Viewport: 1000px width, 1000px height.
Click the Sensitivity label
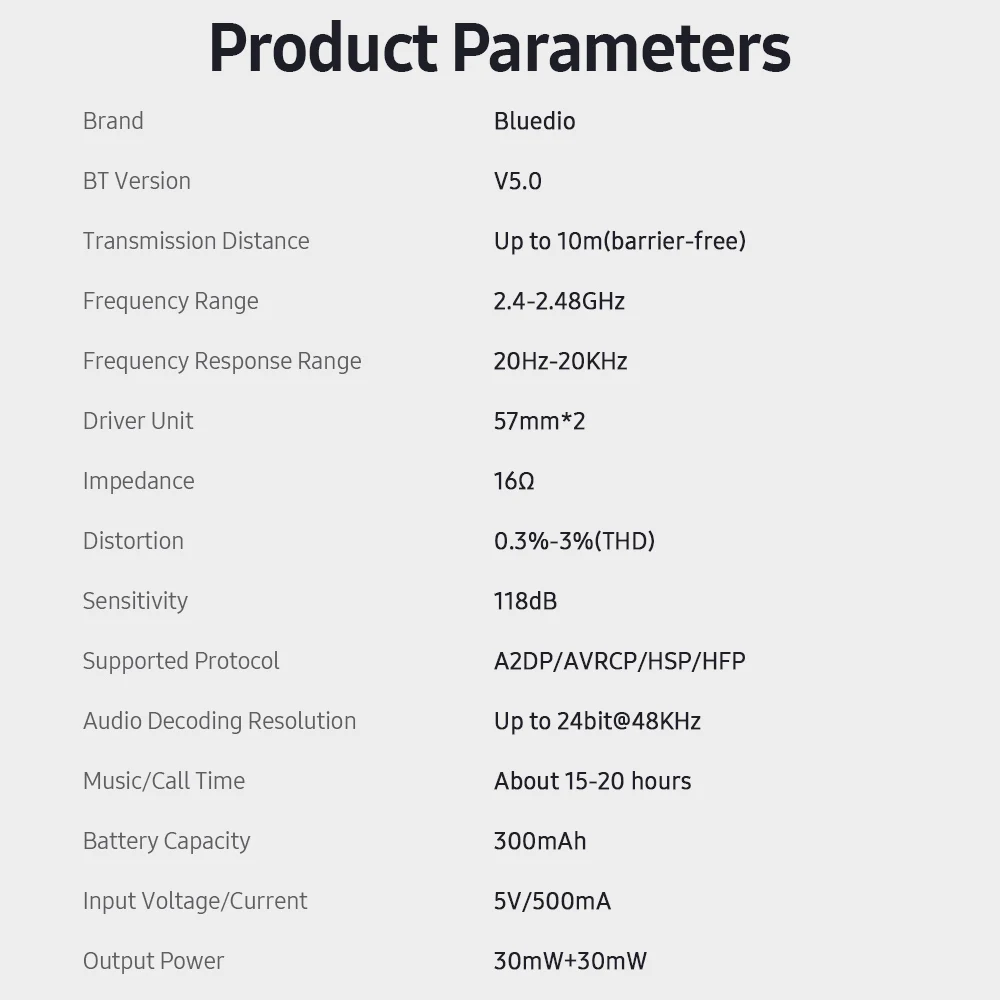135,601
